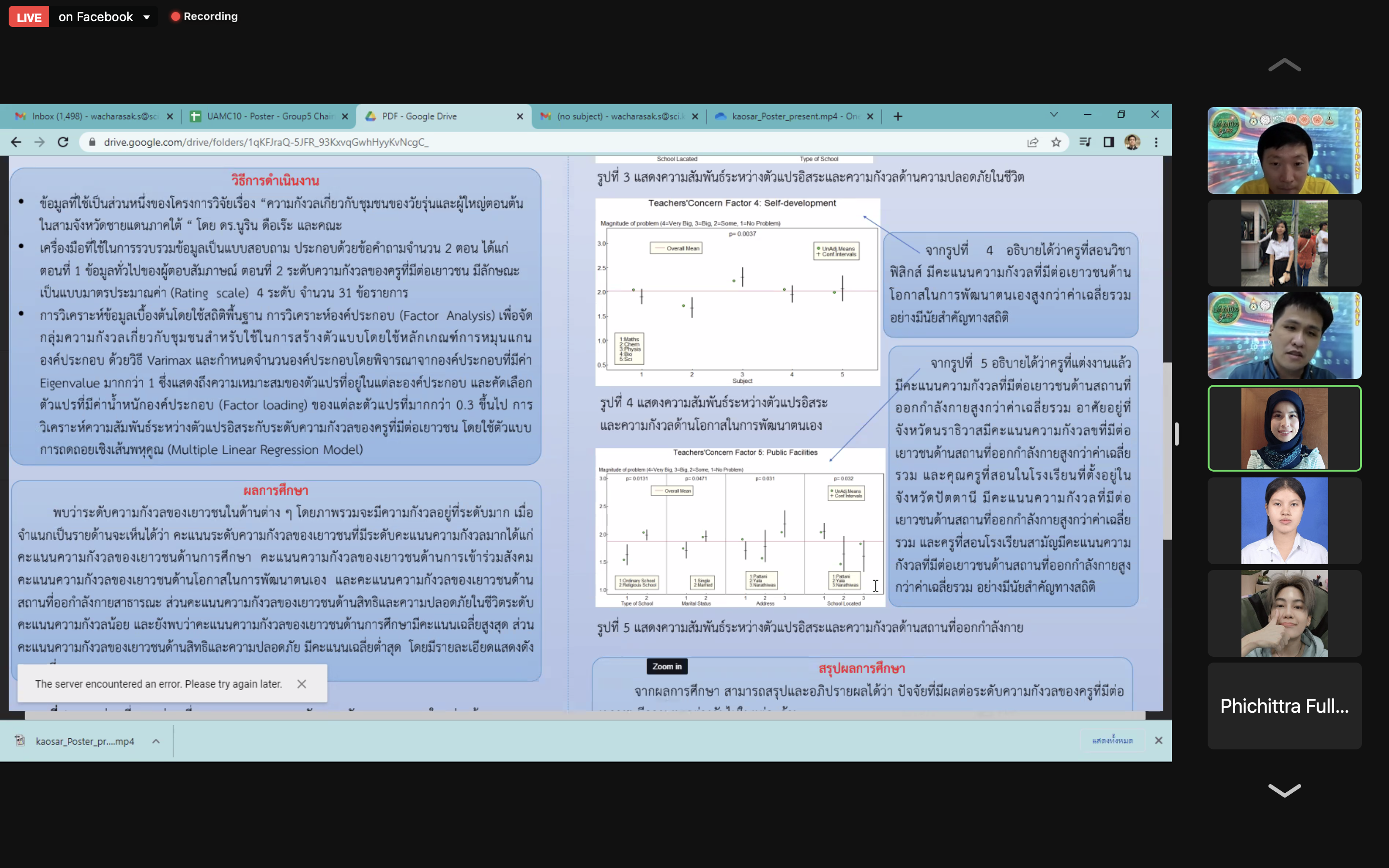This screenshot has height=868, width=1389.
Task: Open the media control playlist icon
Action: click(1085, 142)
